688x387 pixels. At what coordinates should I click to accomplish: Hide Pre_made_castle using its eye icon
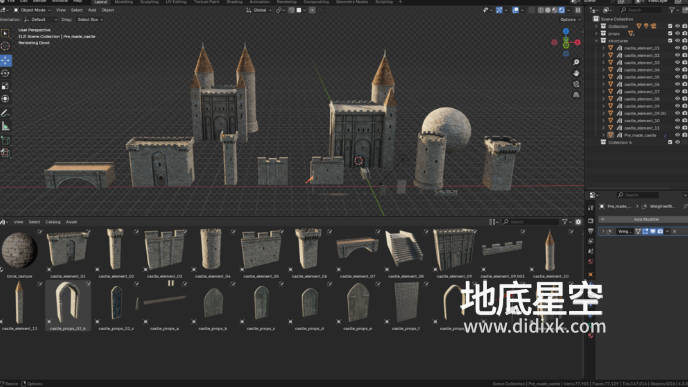tap(677, 135)
